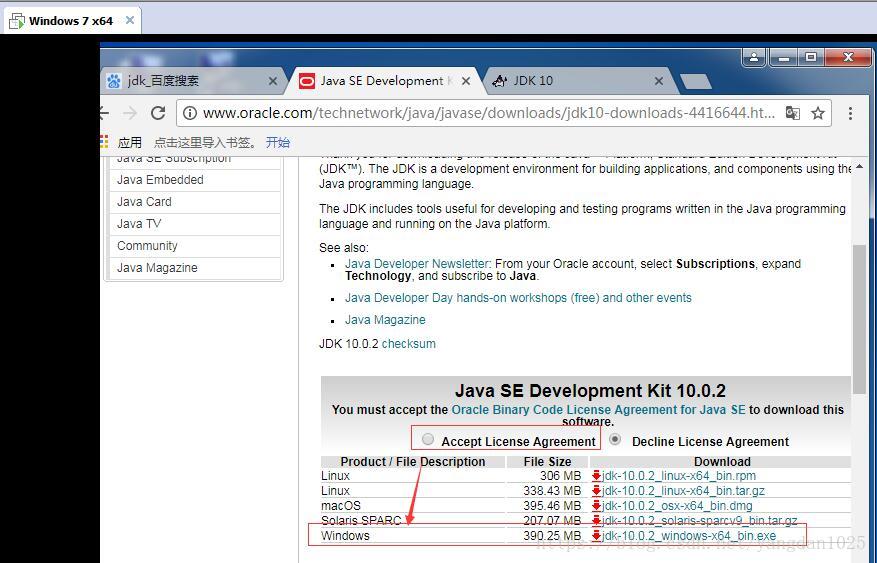Click the 395.46 MB file size cell

pos(551,506)
